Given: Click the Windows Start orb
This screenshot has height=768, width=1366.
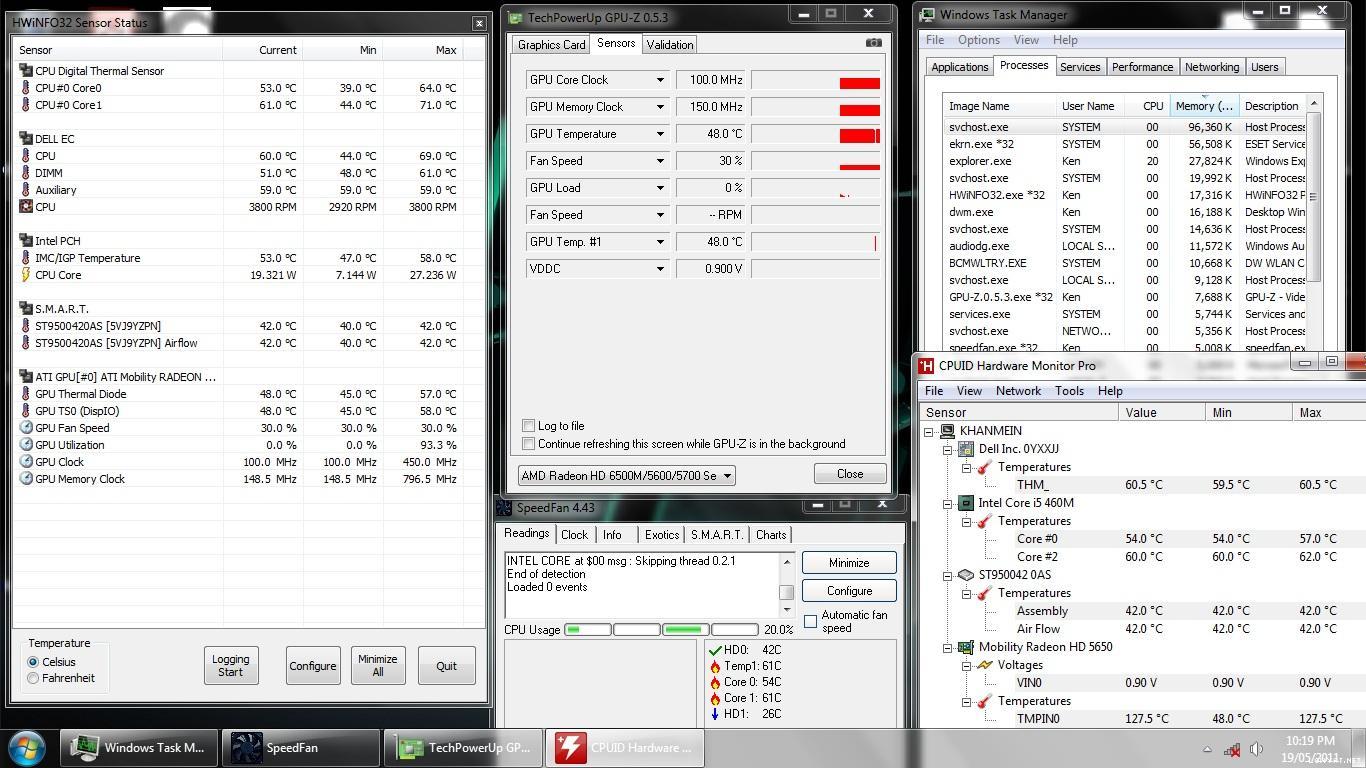Looking at the screenshot, I should tap(27, 747).
